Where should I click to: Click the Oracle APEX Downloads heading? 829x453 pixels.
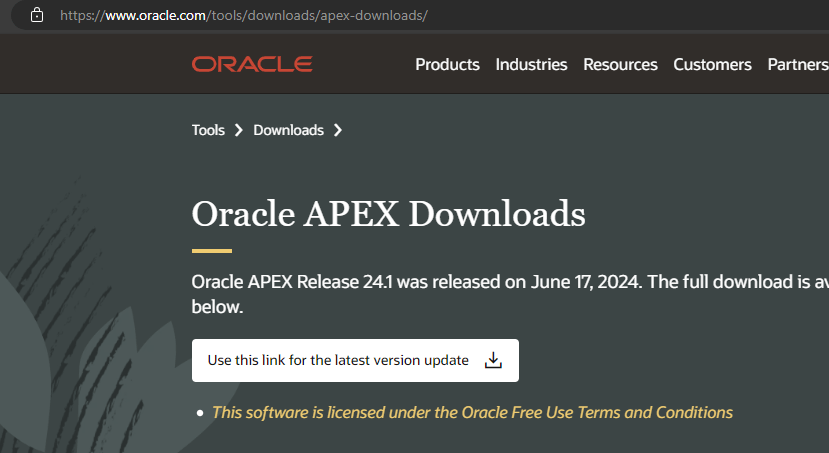click(389, 214)
